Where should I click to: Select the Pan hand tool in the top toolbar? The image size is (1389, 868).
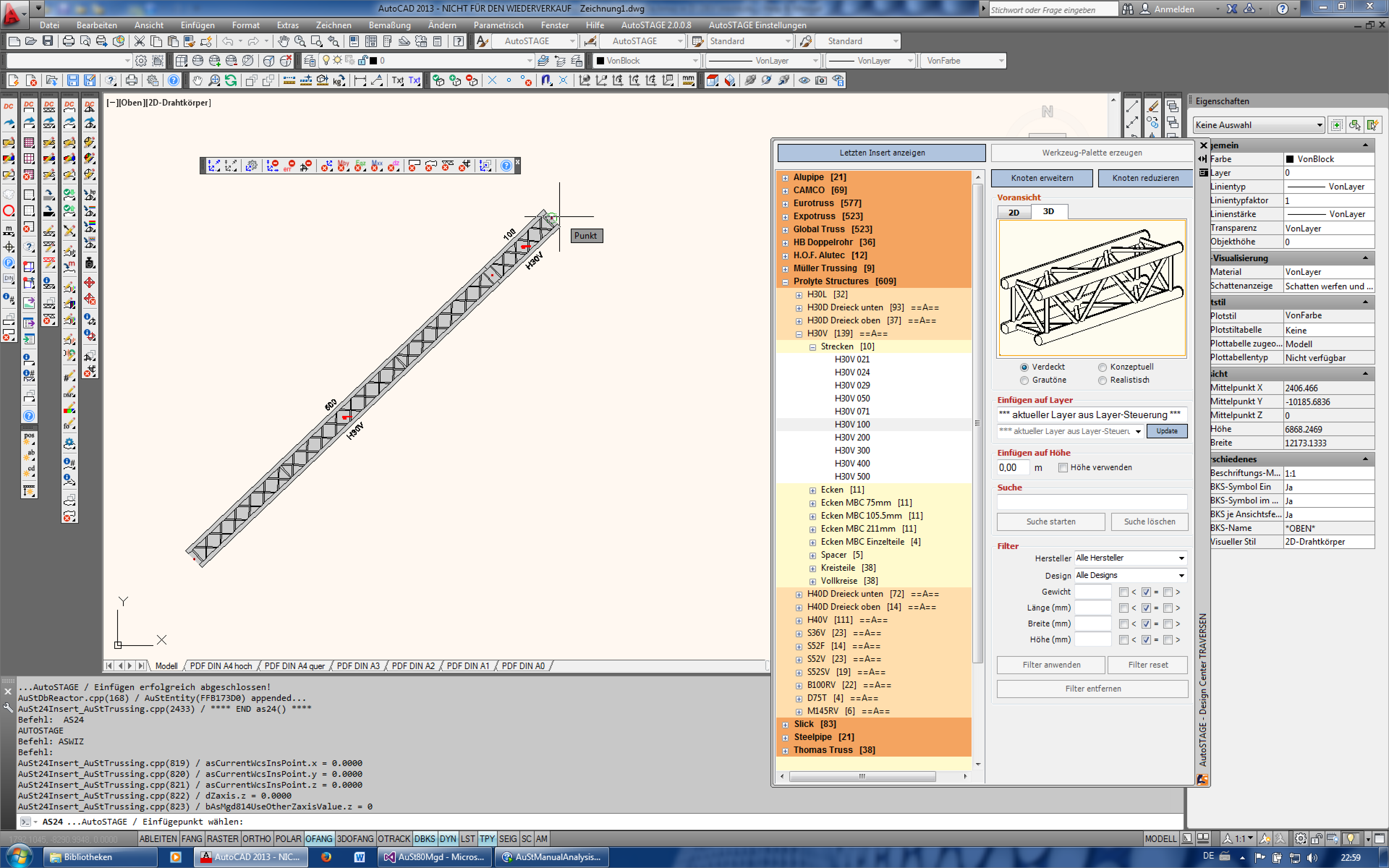(x=283, y=41)
